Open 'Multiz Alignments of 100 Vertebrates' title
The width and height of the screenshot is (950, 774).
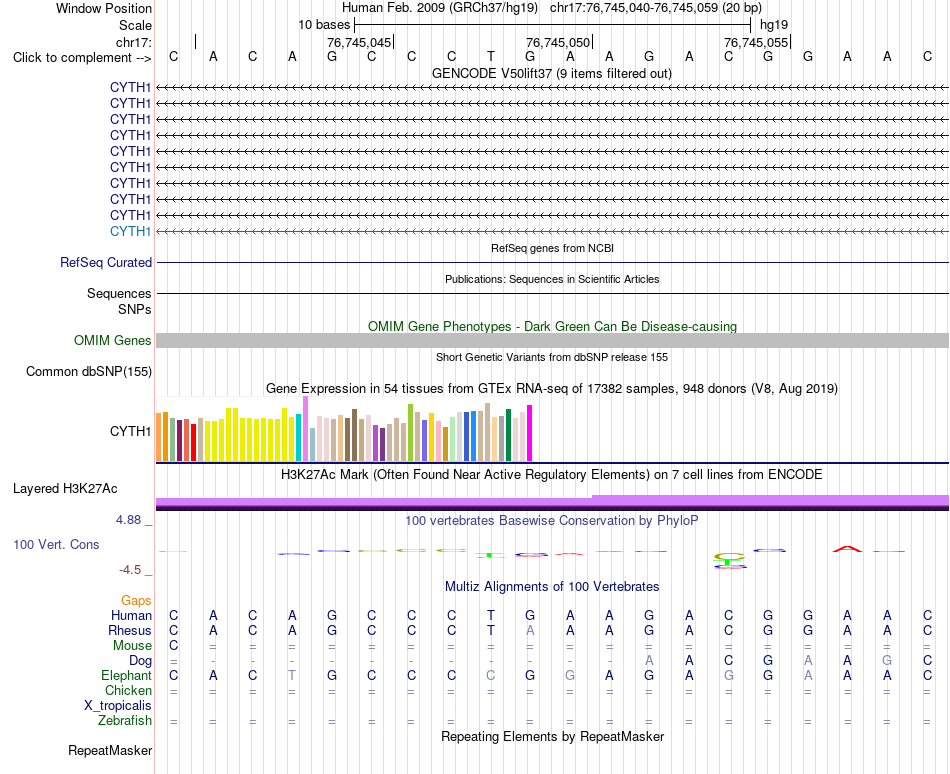[x=552, y=587]
